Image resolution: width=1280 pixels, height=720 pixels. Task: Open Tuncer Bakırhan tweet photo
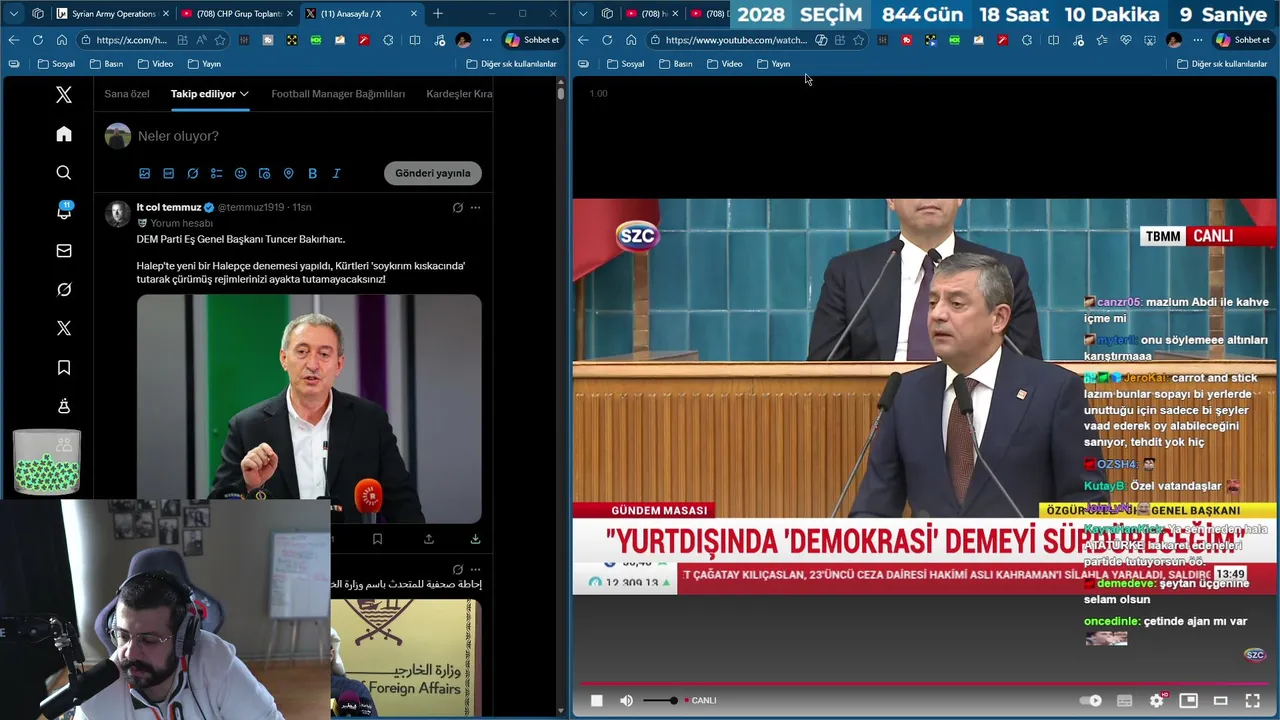pos(309,409)
